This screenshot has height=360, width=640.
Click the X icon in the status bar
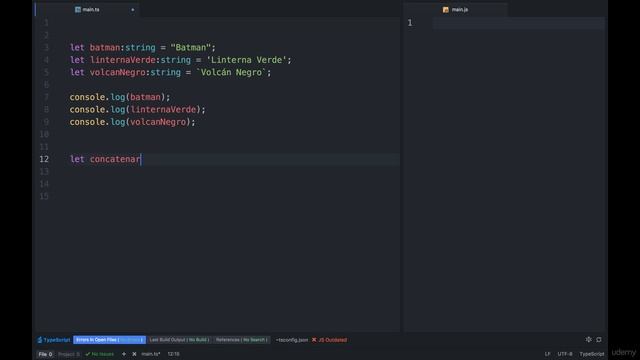134,354
